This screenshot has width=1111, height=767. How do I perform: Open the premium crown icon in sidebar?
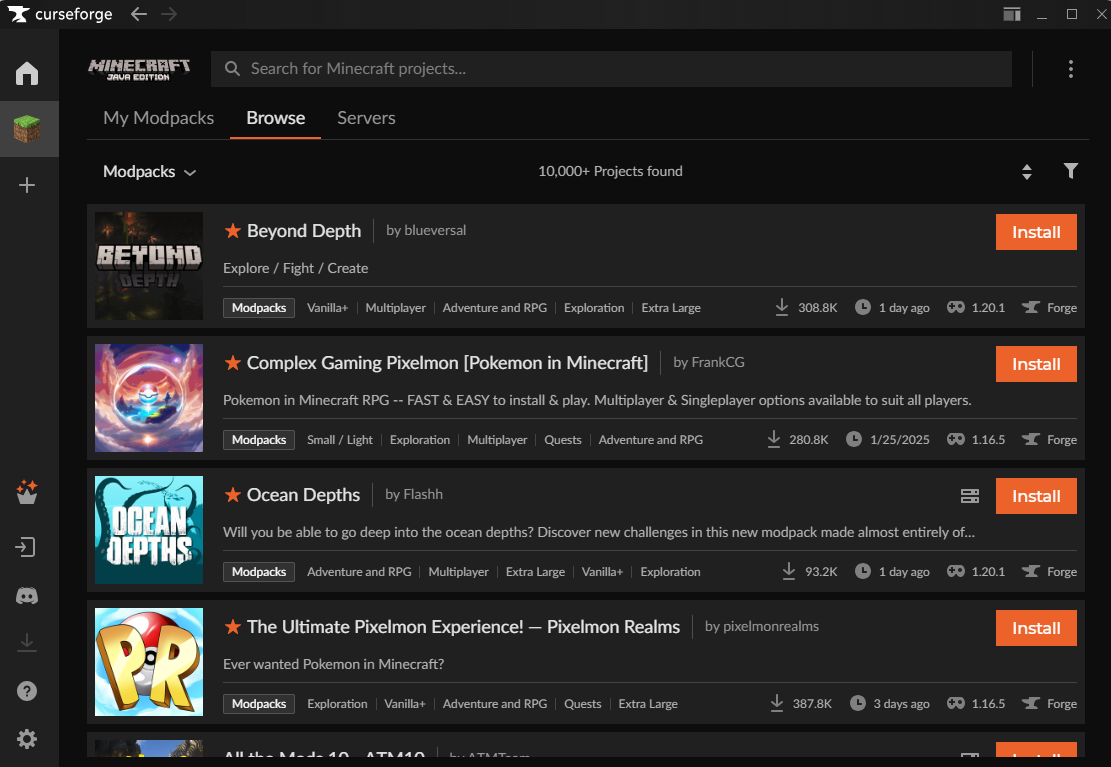(27, 492)
